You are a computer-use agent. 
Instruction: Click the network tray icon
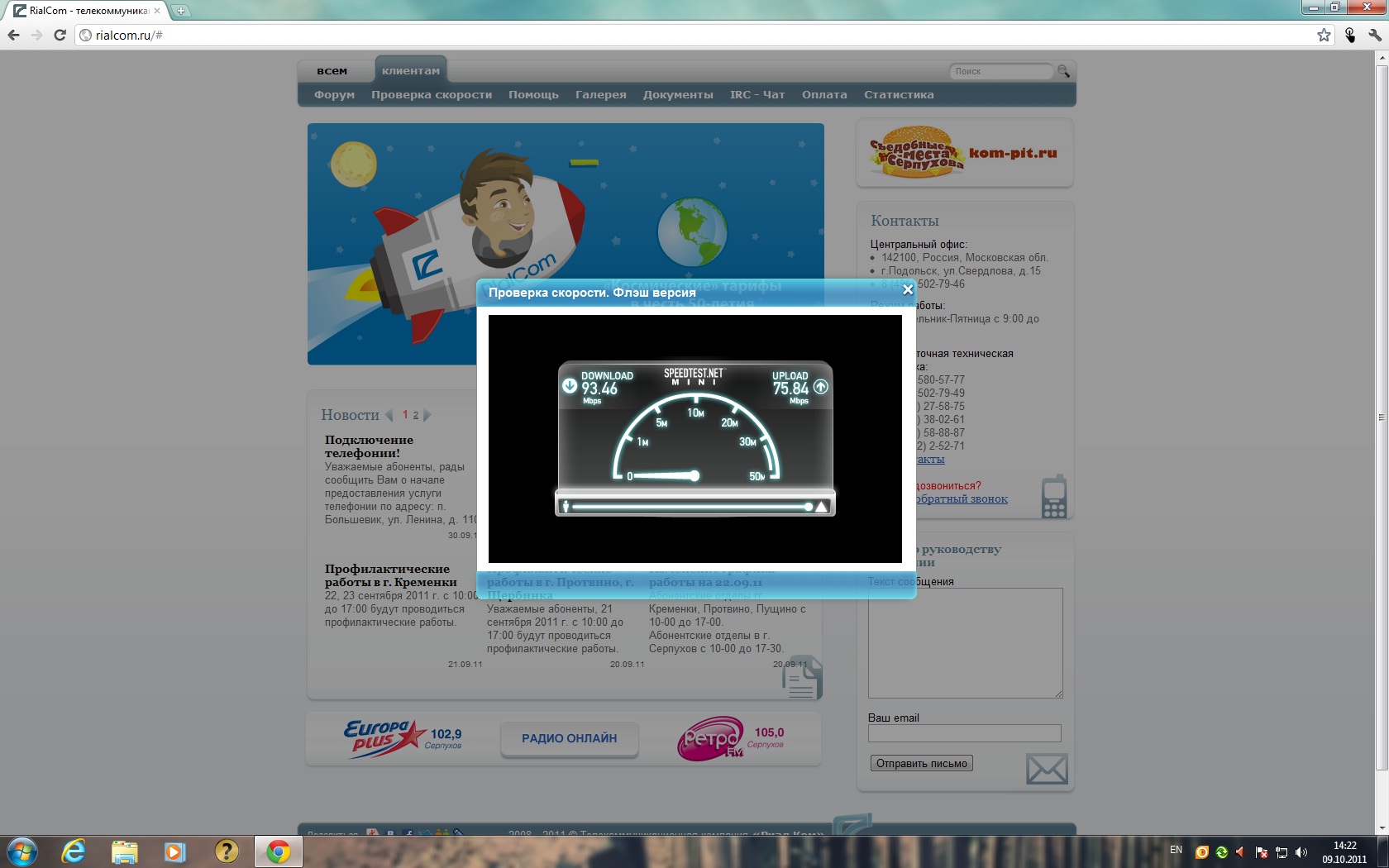(x=1282, y=852)
